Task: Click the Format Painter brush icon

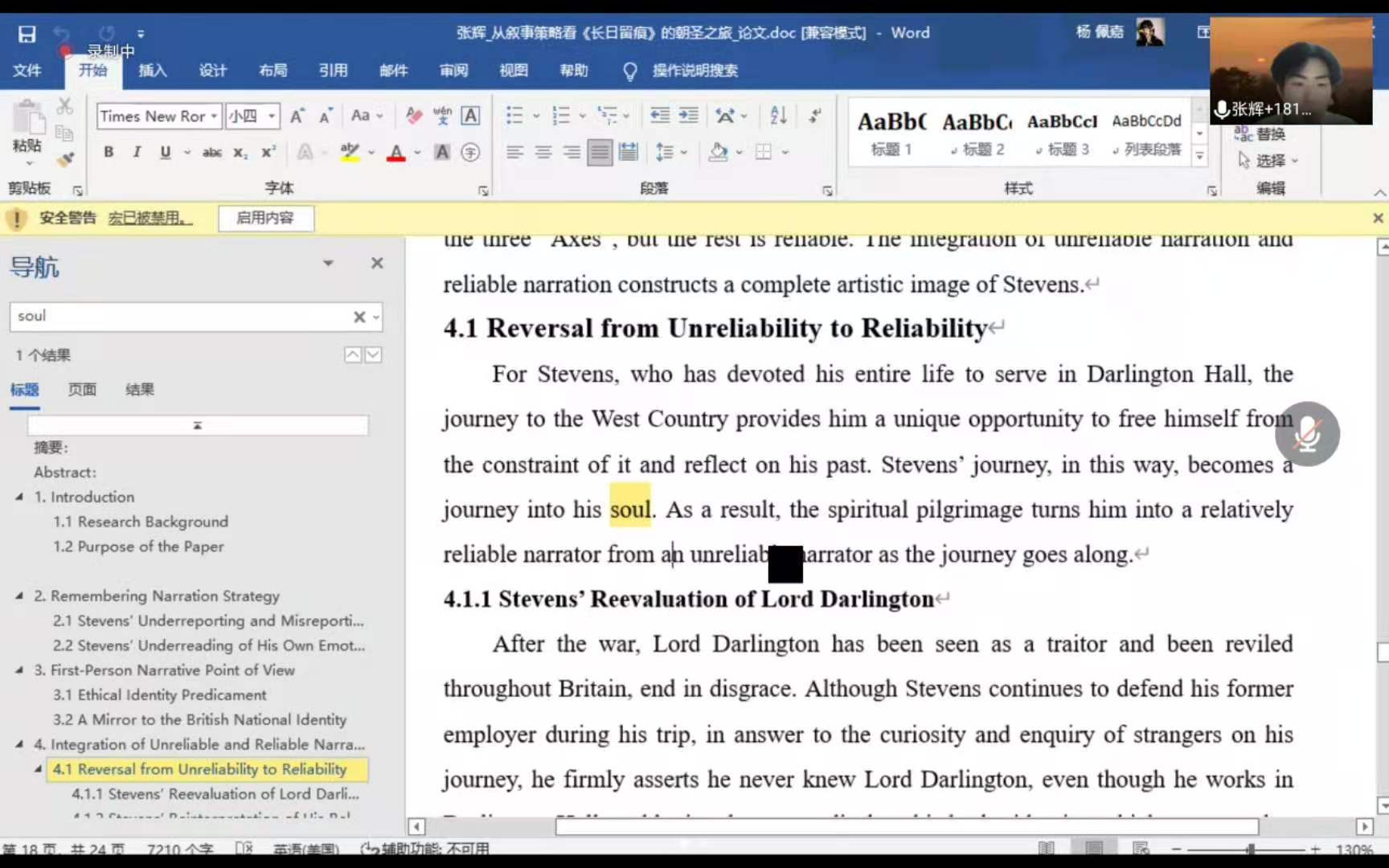Action: (x=65, y=158)
